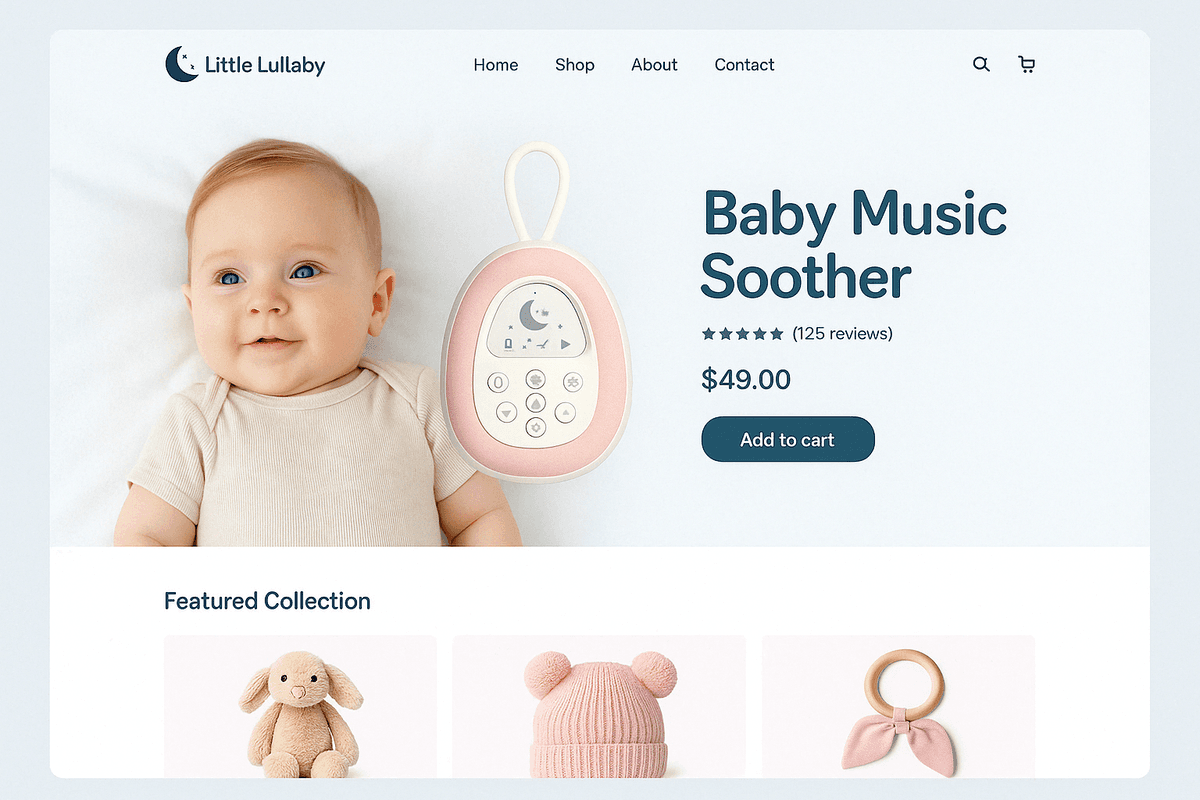Add the Baby Music Soother to cart
This screenshot has width=1200, height=800.
pyautogui.click(x=788, y=440)
